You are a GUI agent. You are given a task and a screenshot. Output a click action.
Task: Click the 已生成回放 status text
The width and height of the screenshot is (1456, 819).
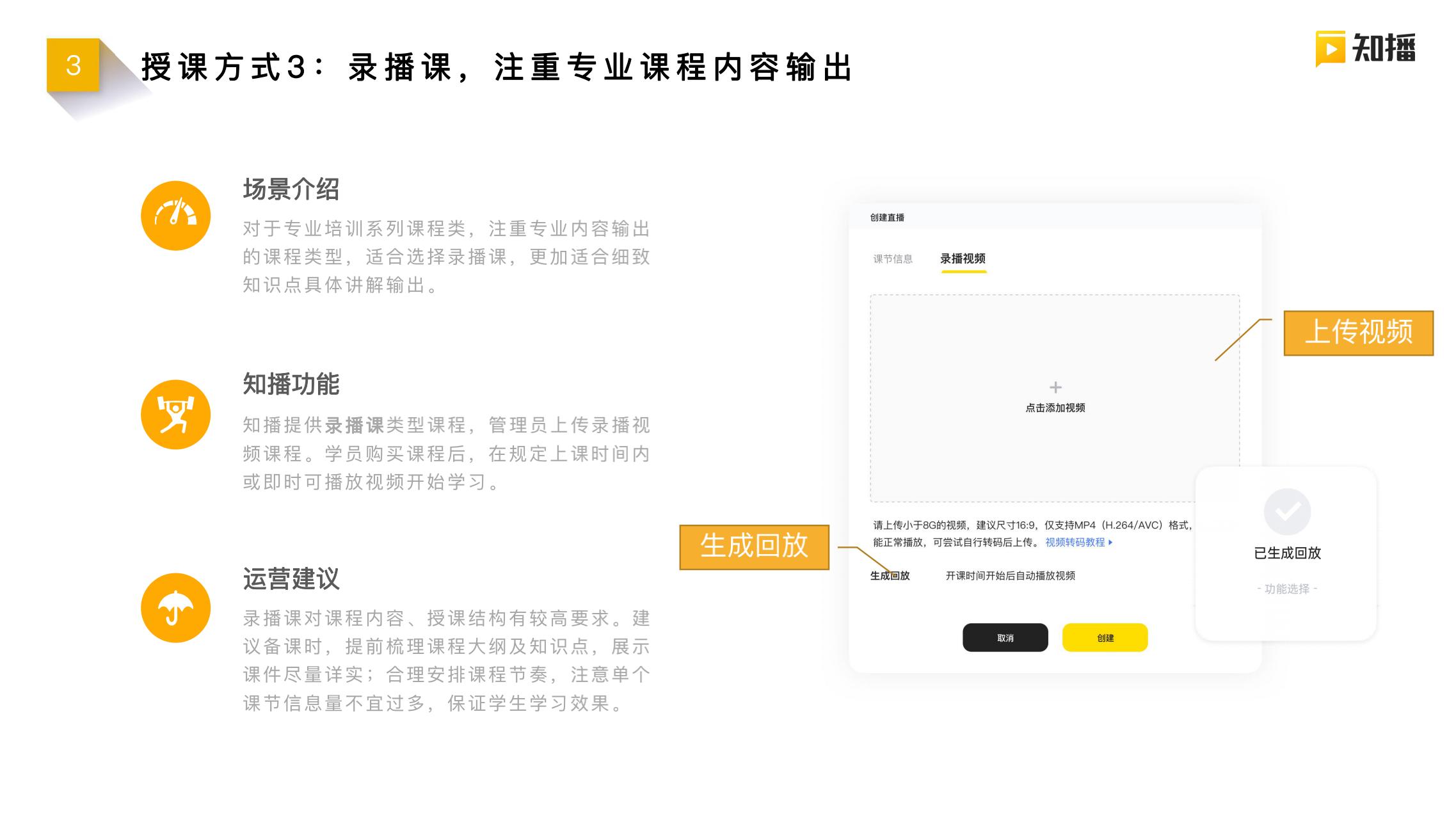point(1287,553)
